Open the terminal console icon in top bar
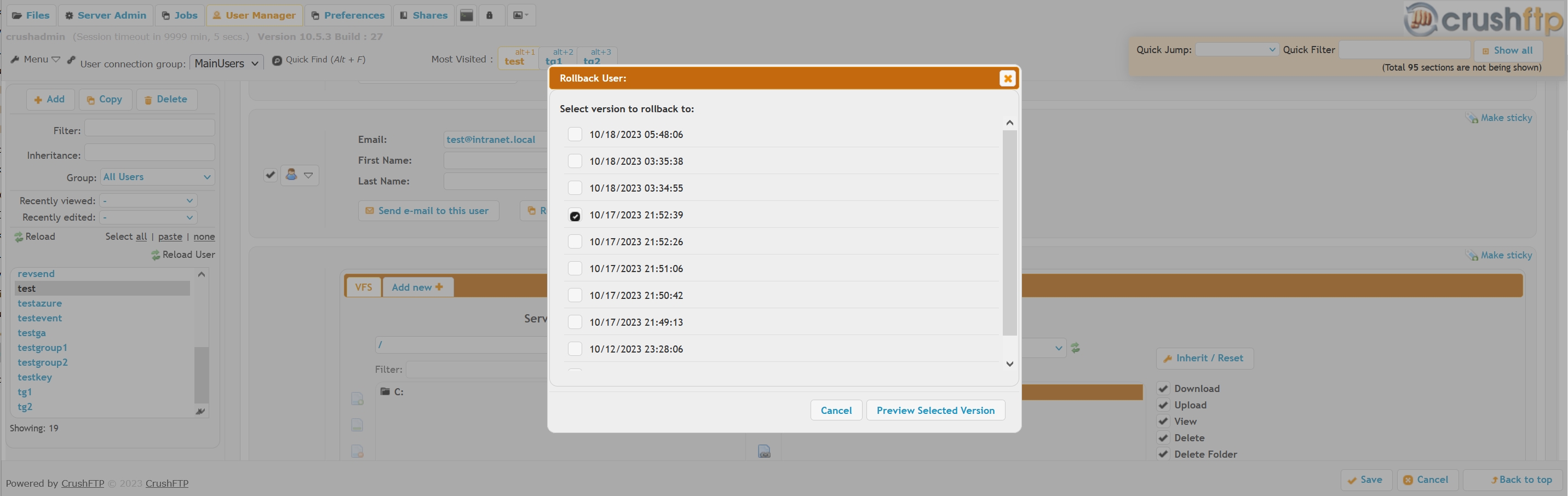This screenshot has width=1568, height=496. (466, 15)
